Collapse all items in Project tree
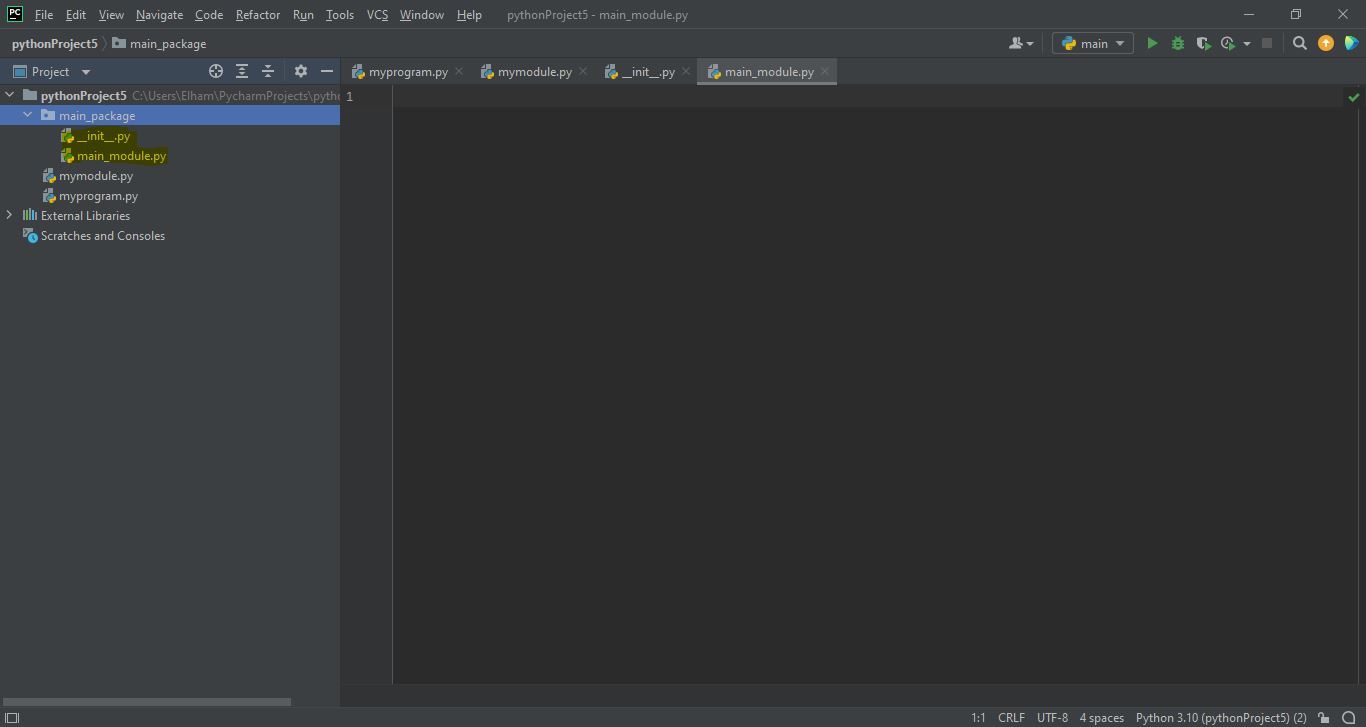 click(x=268, y=71)
